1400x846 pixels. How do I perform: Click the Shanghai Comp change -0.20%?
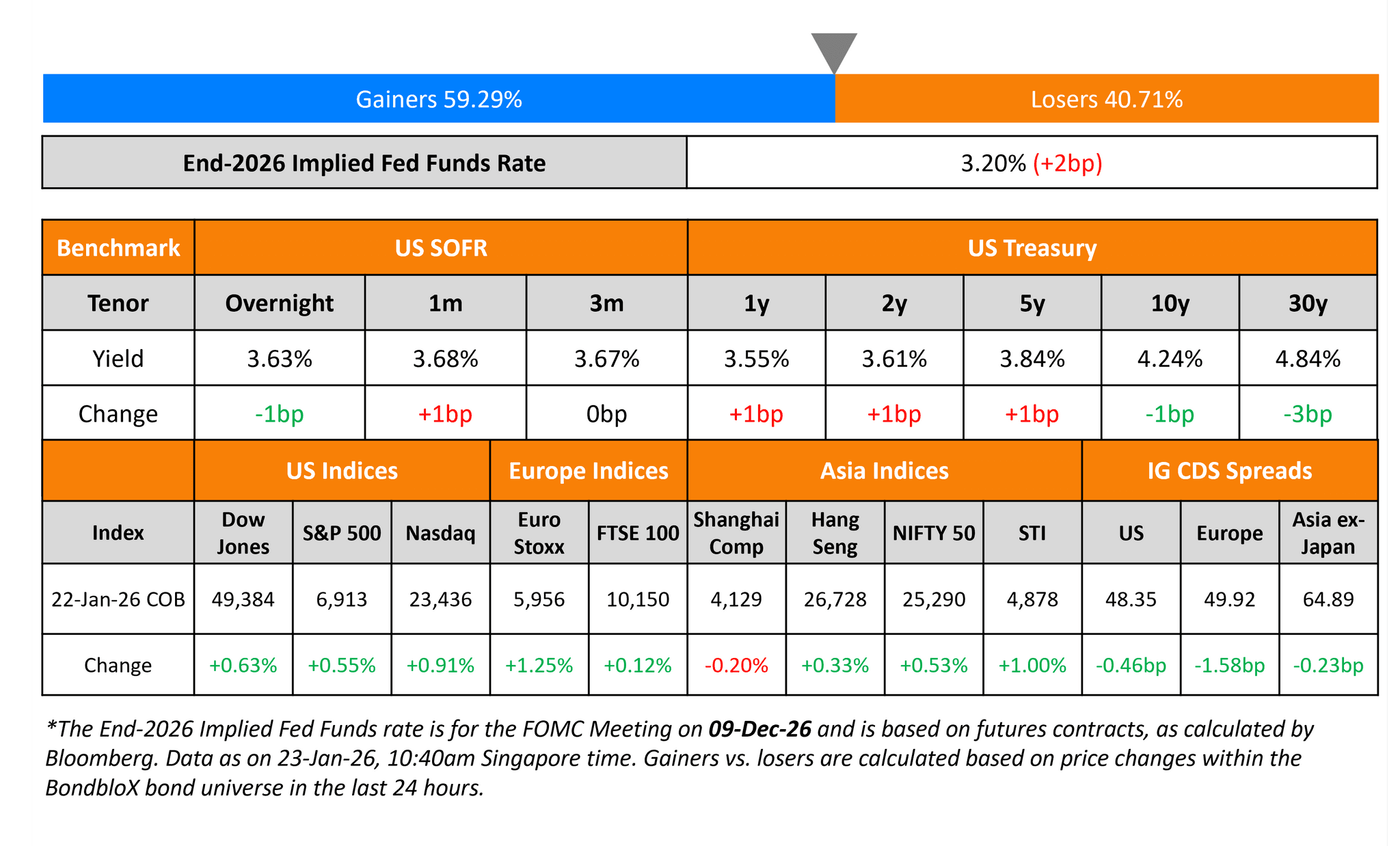pyautogui.click(x=736, y=665)
